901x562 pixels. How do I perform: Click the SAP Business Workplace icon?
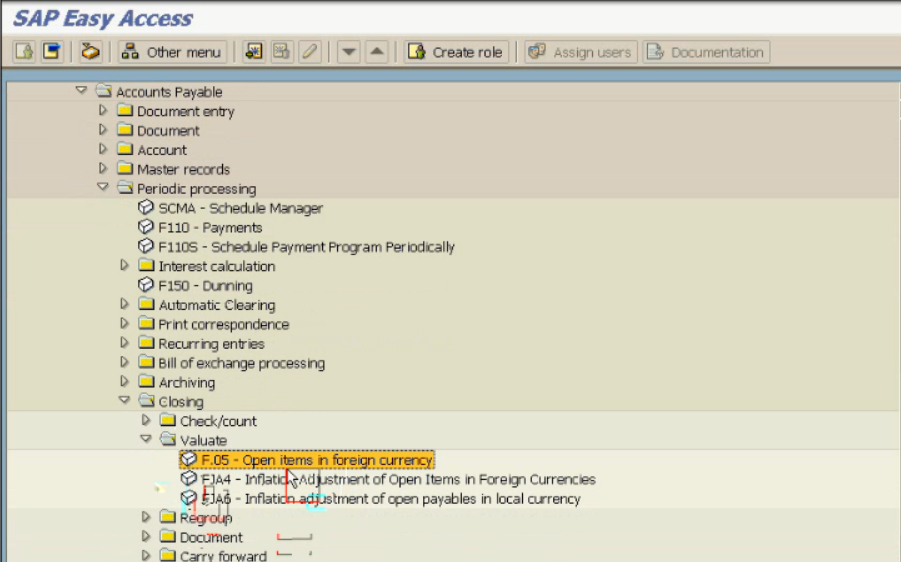(x=90, y=52)
